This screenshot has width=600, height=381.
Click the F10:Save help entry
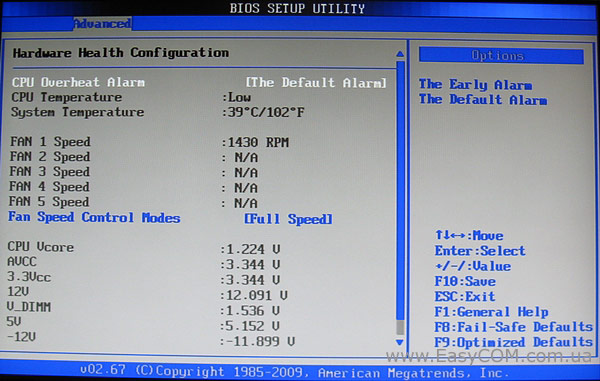tap(465, 282)
